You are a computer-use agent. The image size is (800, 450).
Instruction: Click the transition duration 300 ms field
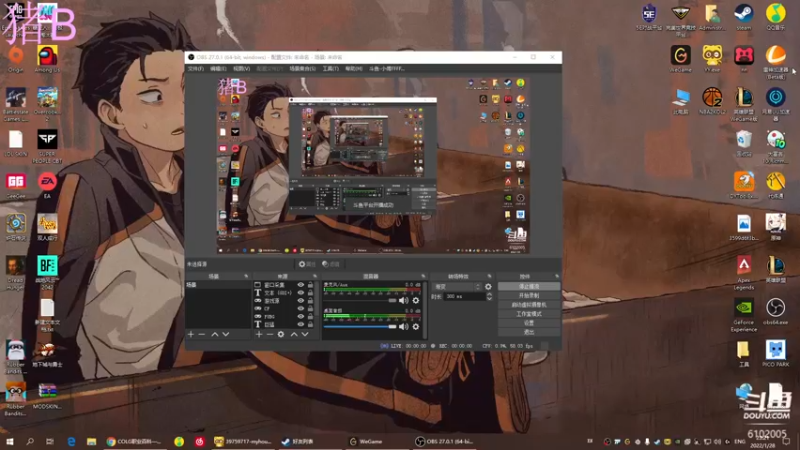[465, 296]
